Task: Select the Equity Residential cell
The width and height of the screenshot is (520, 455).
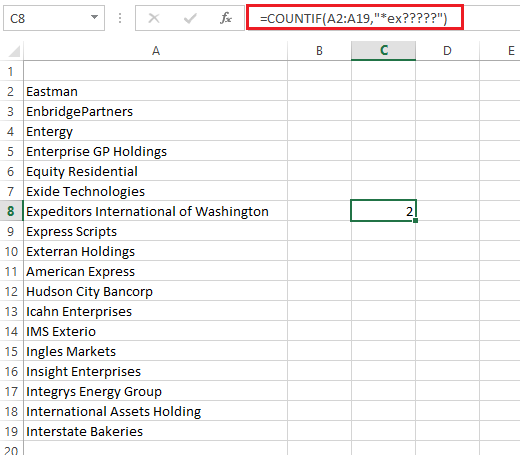Action: [x=156, y=171]
